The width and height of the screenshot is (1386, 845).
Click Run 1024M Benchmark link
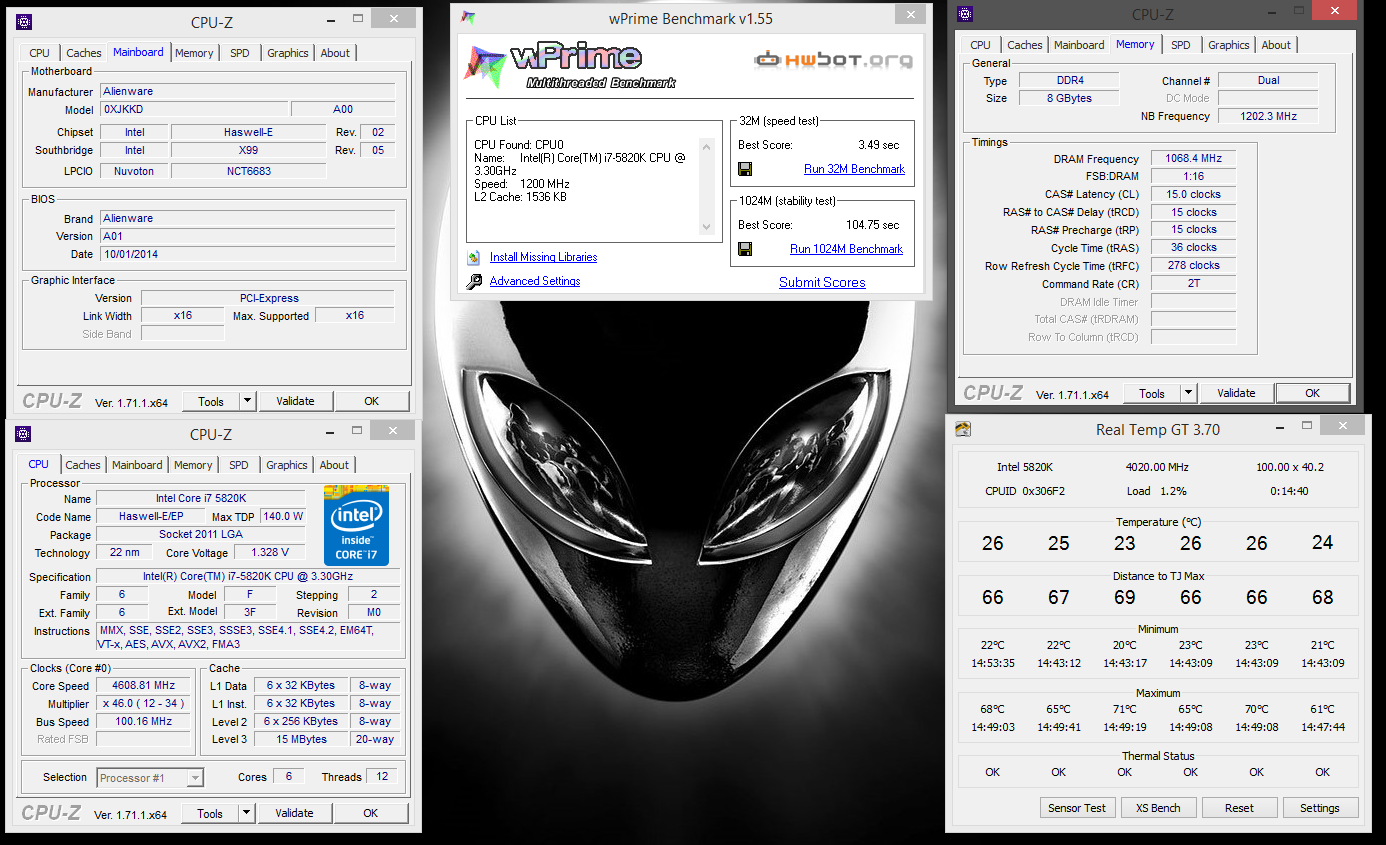(x=846, y=249)
